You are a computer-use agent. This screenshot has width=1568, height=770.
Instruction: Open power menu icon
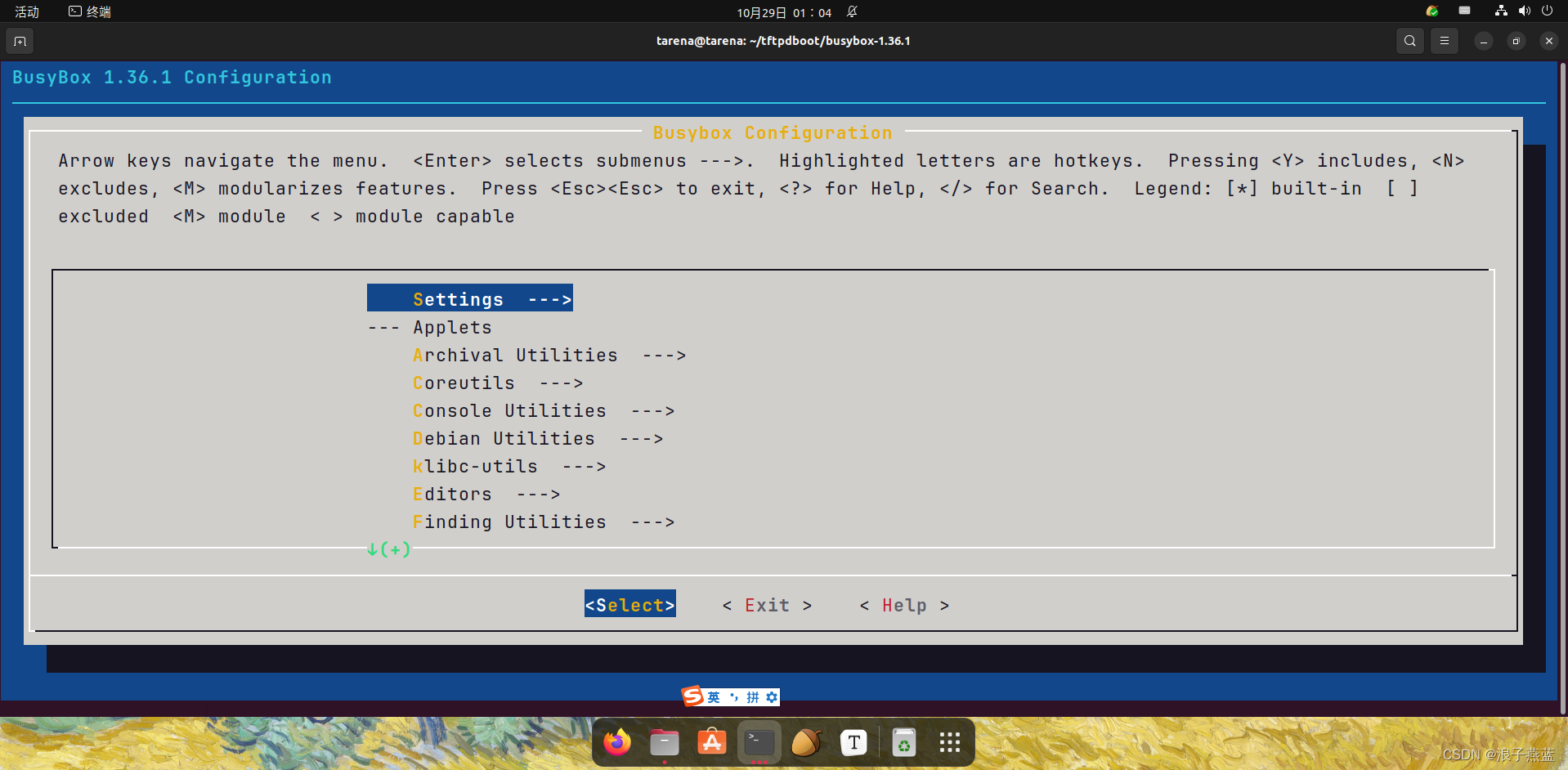coord(1547,11)
